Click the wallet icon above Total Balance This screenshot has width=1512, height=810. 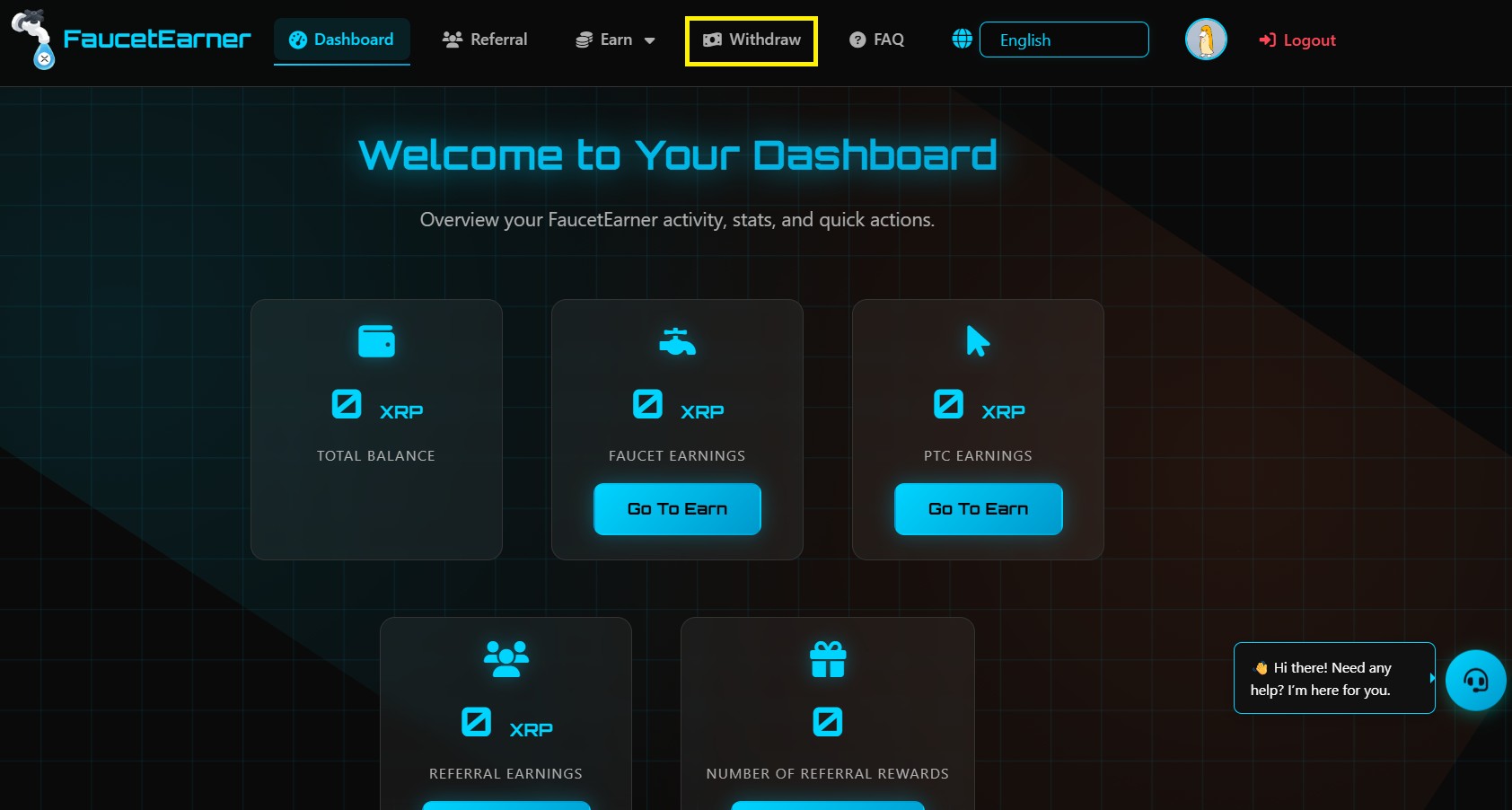click(x=376, y=341)
